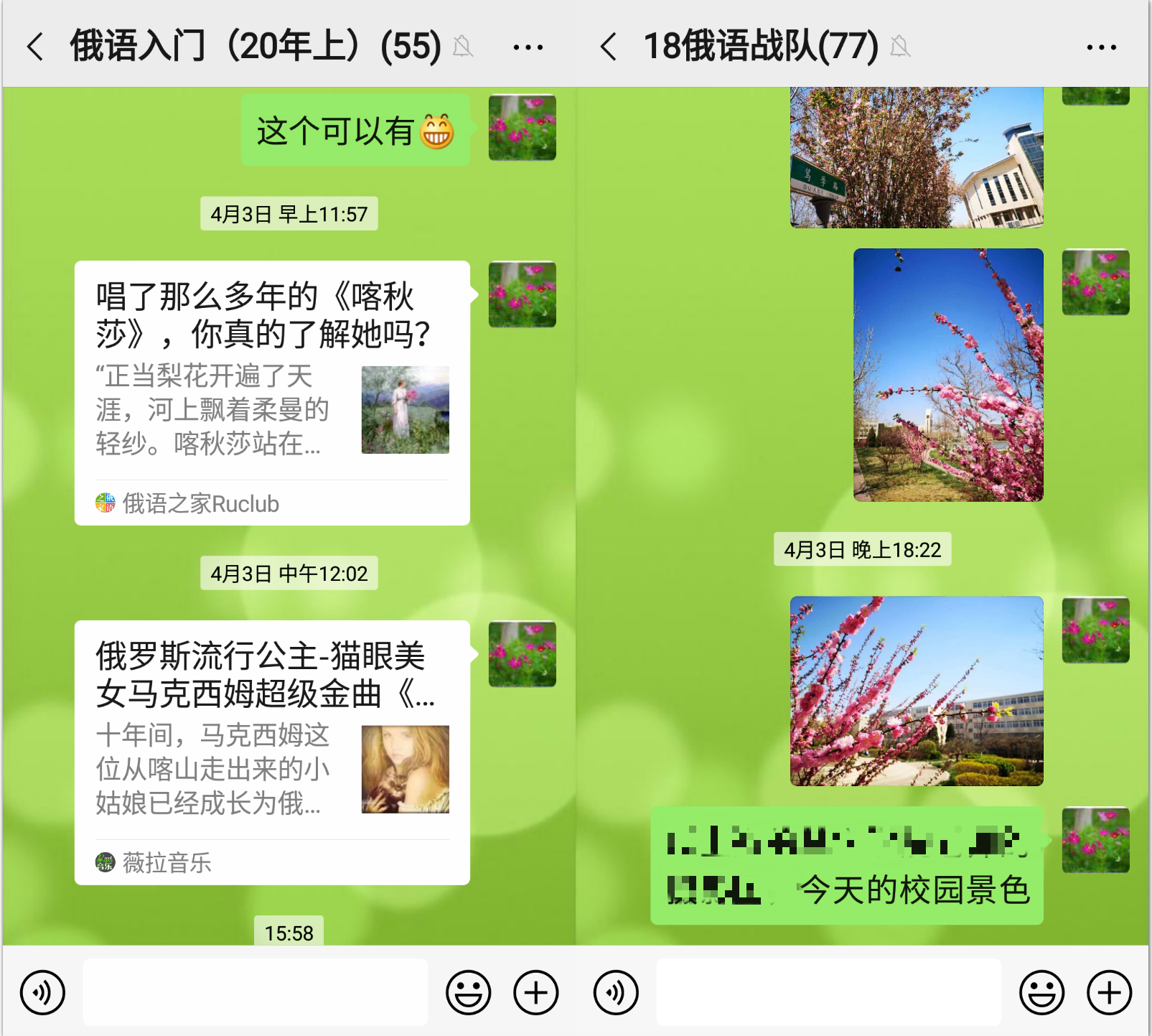
Task: Tap the 今天的校园景色 message bubble
Action: (x=847, y=865)
